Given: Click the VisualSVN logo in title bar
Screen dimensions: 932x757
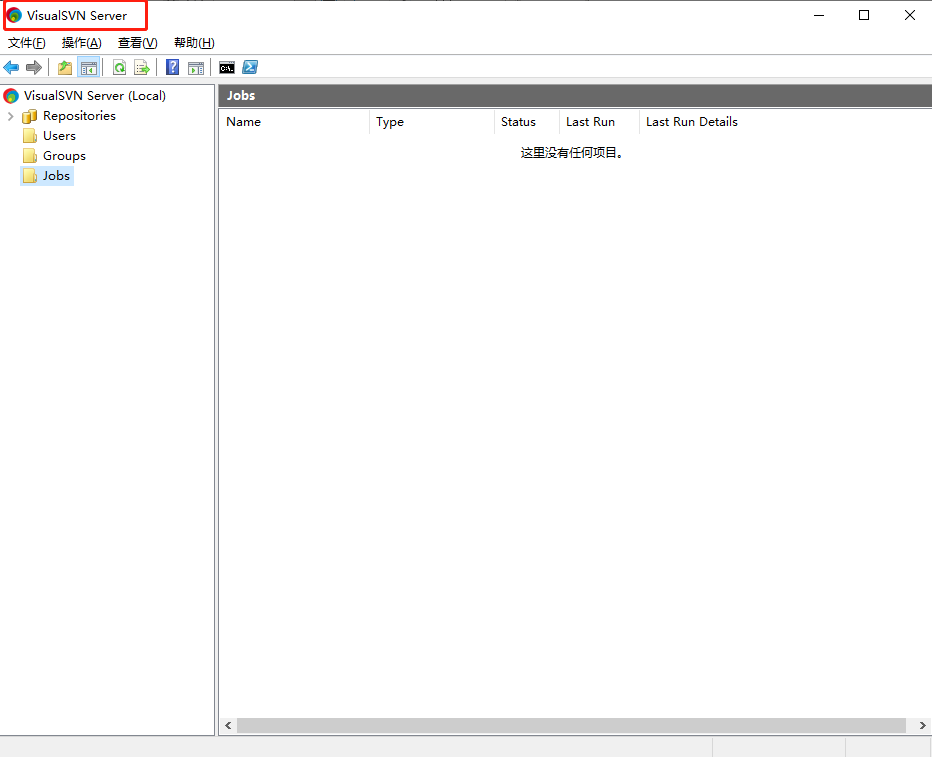Looking at the screenshot, I should 15,15.
